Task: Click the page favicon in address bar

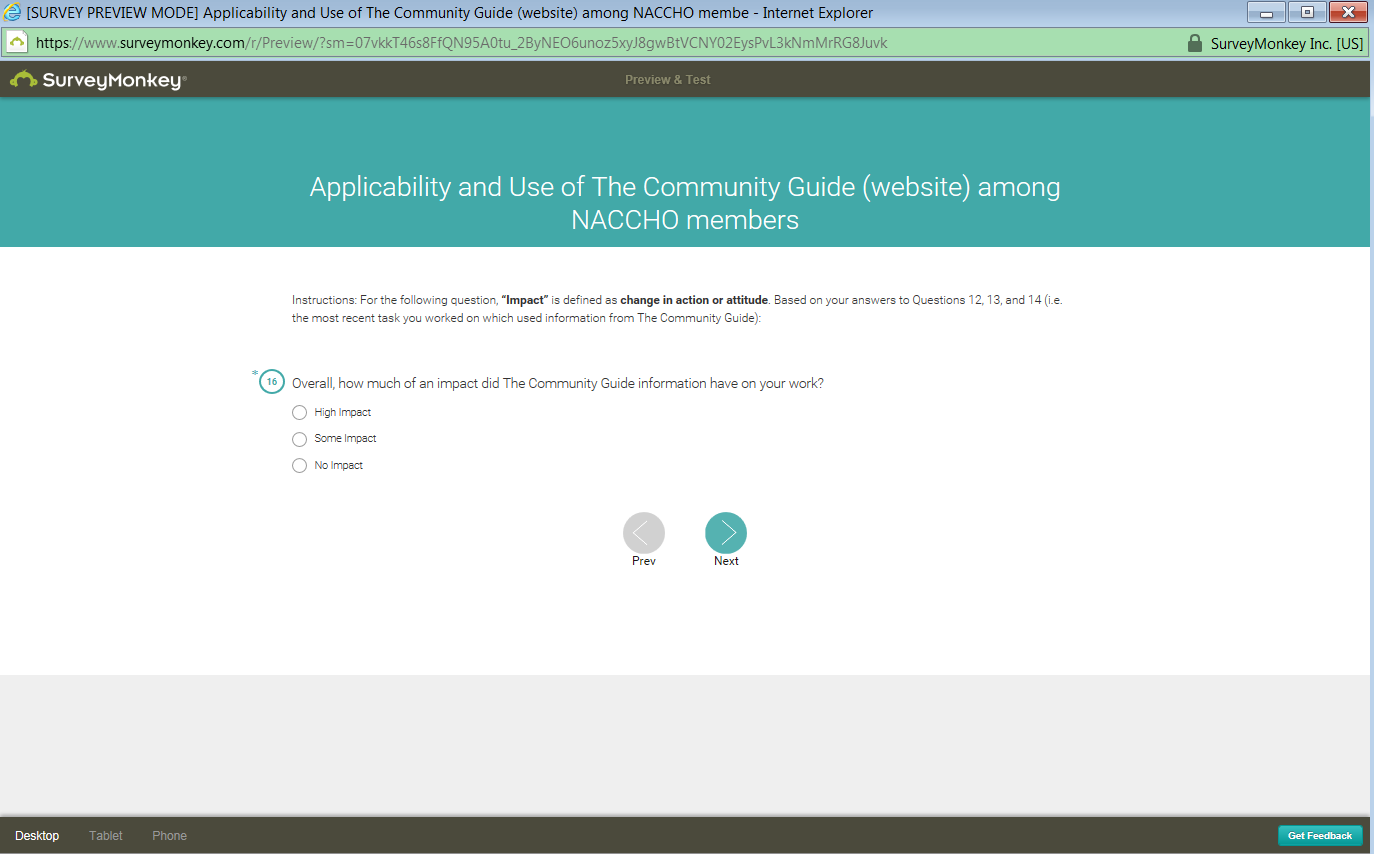Action: pos(17,43)
